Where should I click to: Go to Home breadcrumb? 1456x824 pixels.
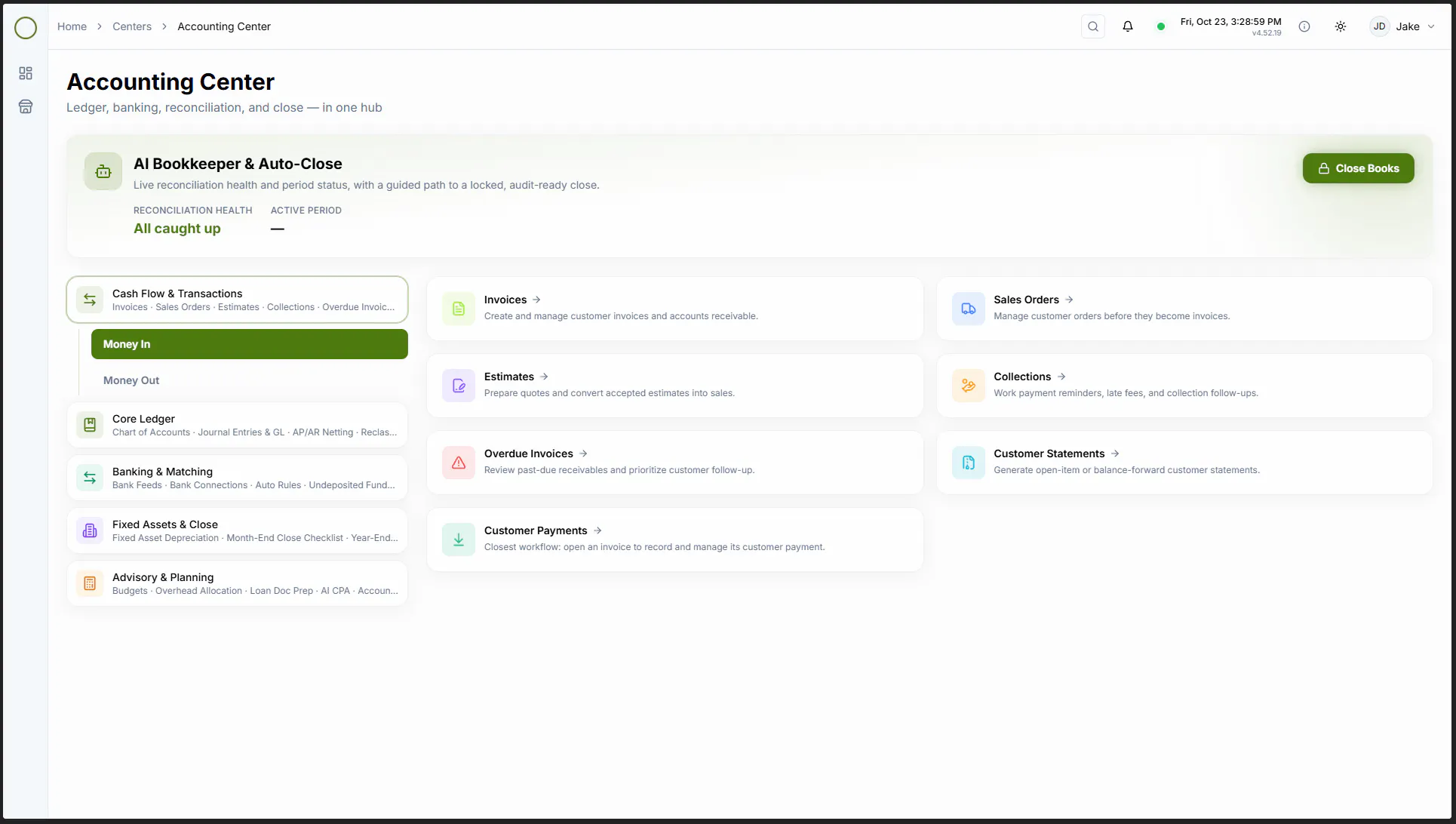click(72, 26)
